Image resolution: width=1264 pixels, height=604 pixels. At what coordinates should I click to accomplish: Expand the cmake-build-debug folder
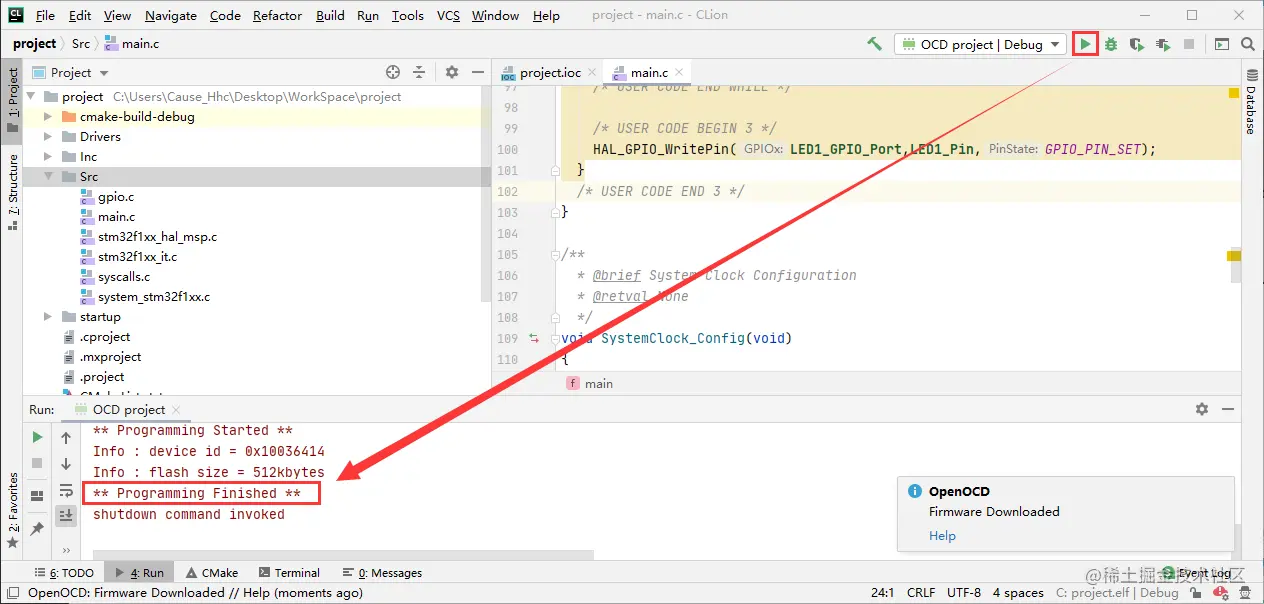(48, 116)
